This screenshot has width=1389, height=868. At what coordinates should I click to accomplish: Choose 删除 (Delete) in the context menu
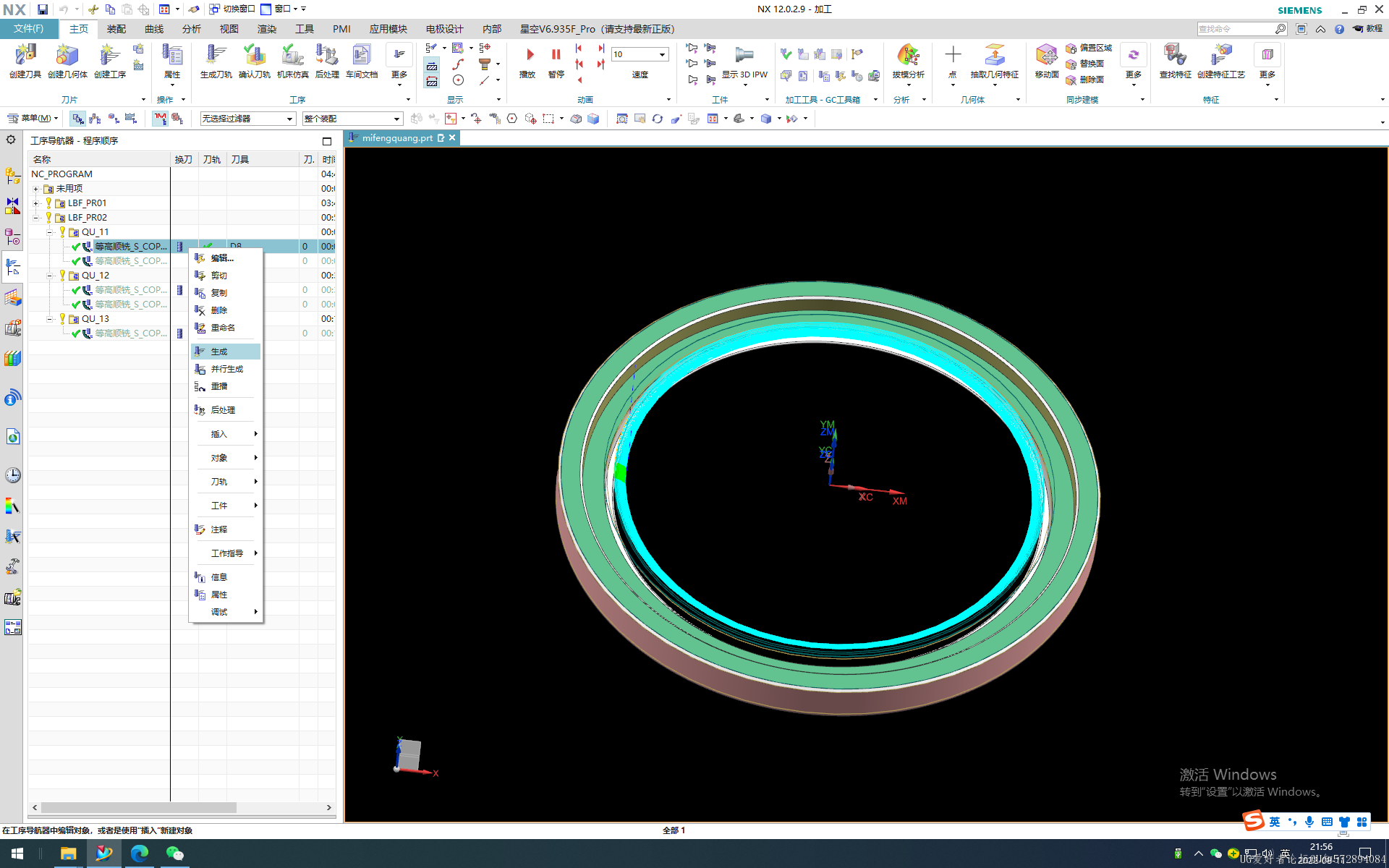tap(226, 310)
